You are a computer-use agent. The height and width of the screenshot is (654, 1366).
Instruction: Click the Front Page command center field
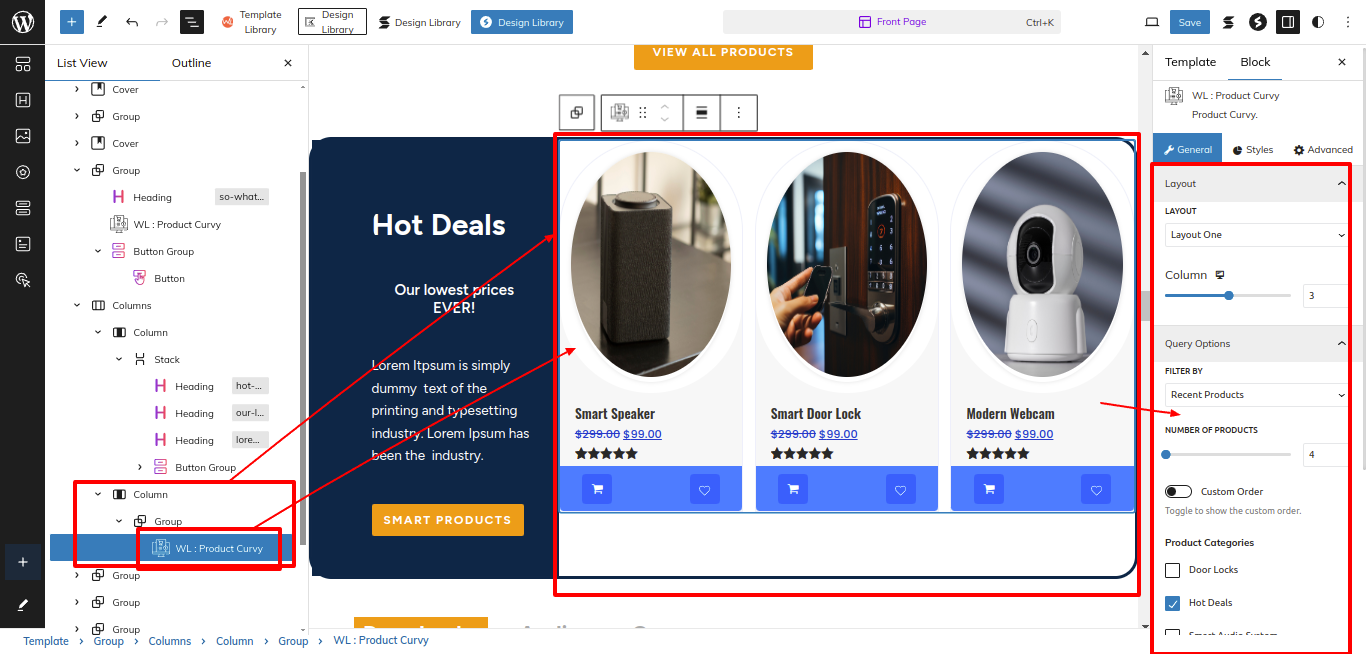892,22
